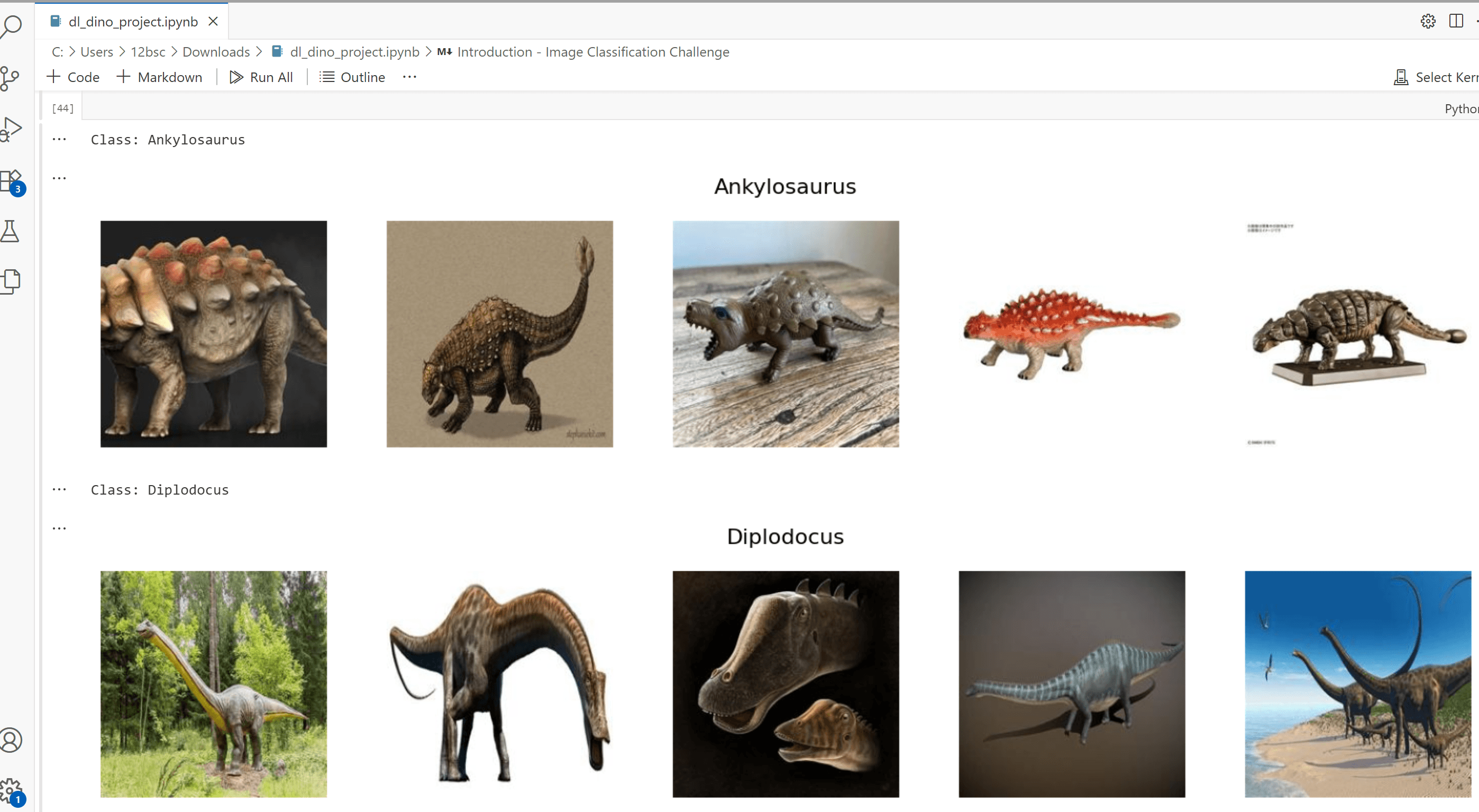Viewport: 1479px width, 812px height.
Task: Click the grey striped Diplodocus render
Action: coord(1071,684)
